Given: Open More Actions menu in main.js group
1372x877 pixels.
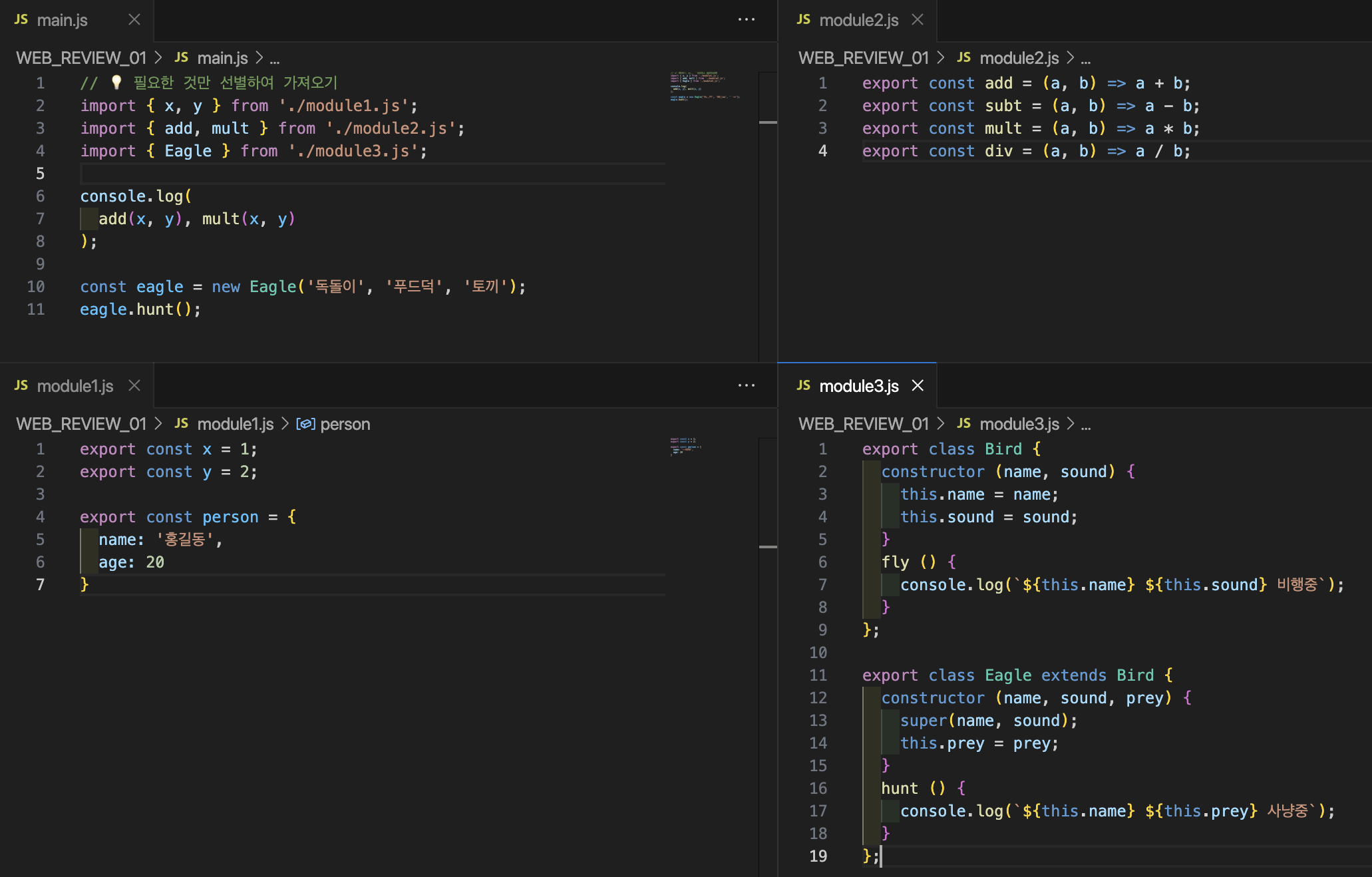Looking at the screenshot, I should point(747,20).
